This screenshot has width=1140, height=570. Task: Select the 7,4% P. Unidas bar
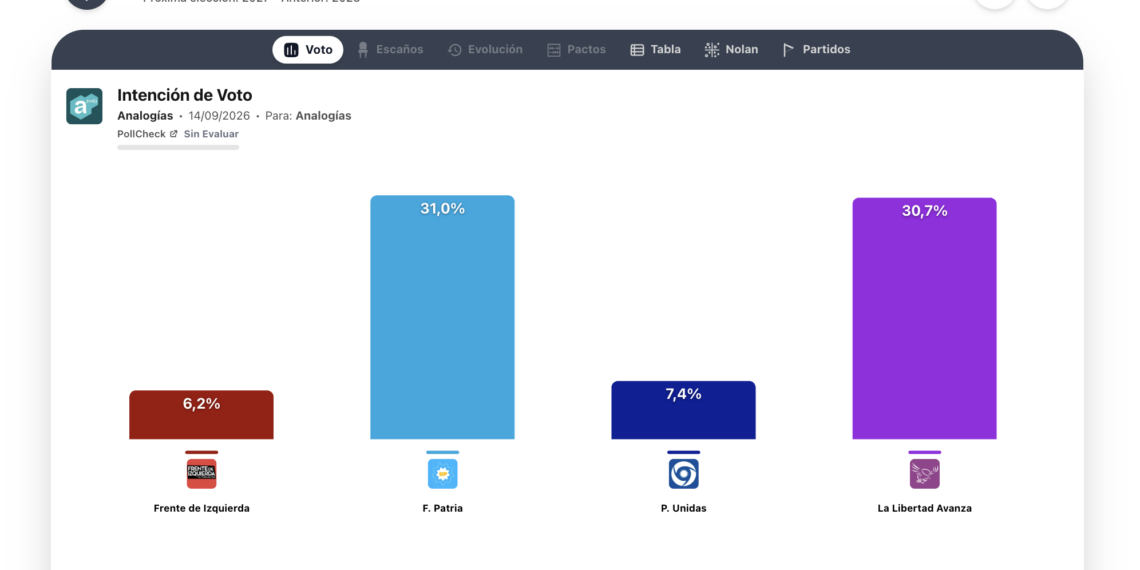pyautogui.click(x=683, y=410)
